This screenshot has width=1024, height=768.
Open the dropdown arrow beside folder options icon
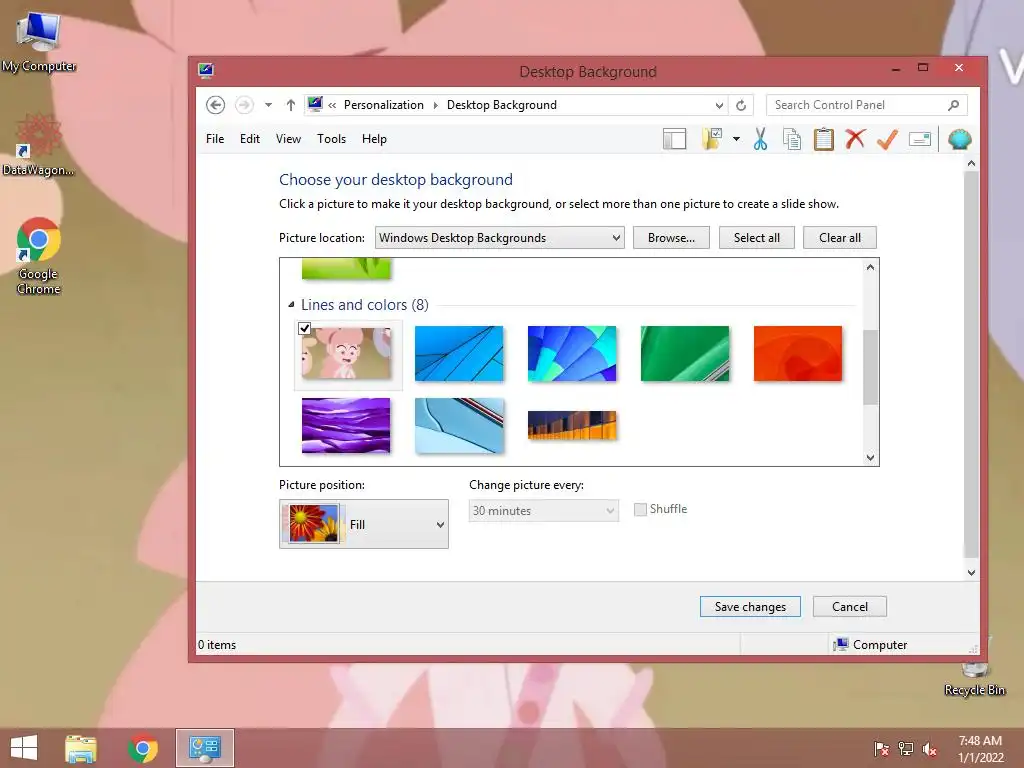pyautogui.click(x=736, y=139)
